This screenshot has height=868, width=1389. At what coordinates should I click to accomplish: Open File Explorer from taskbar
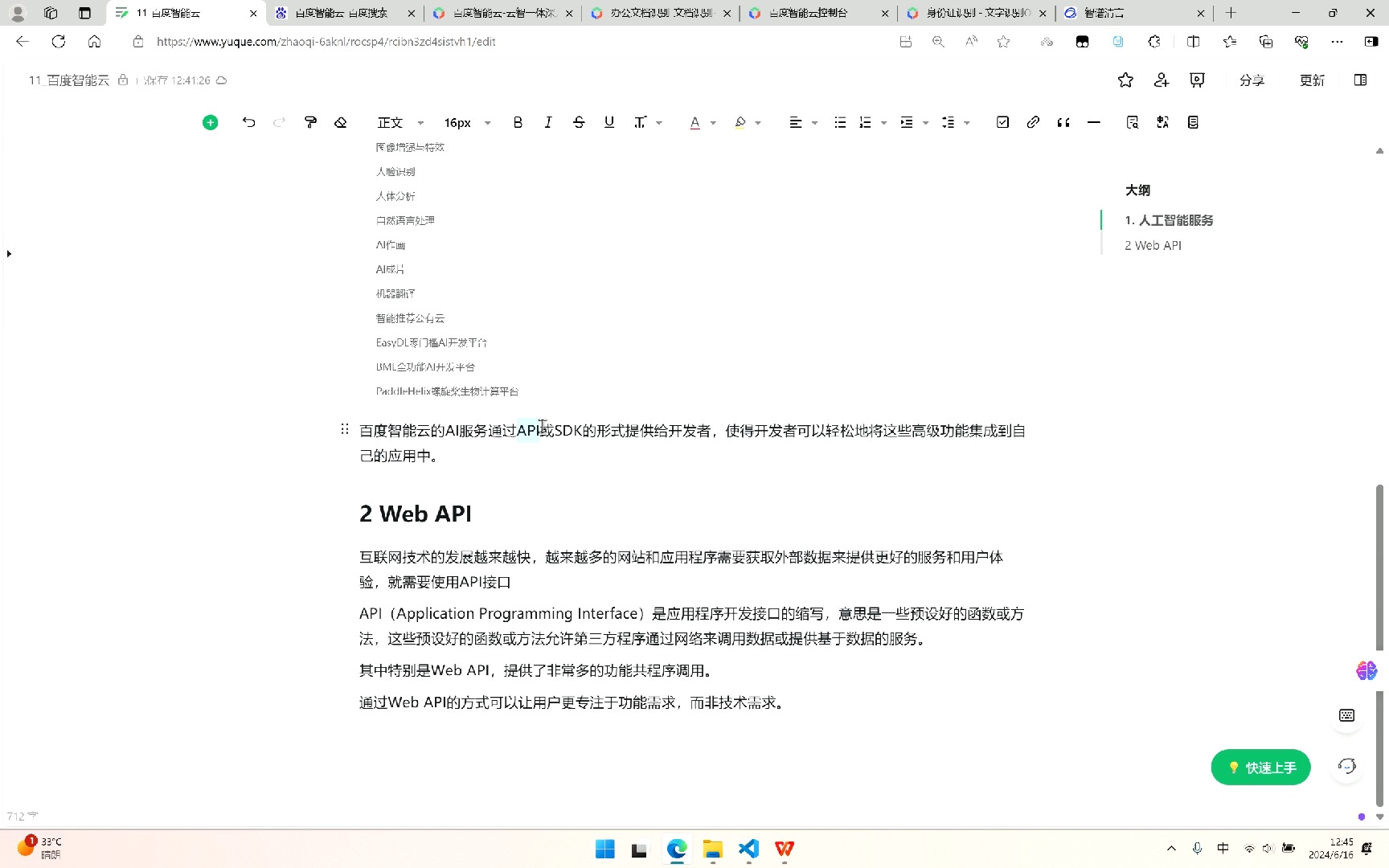click(713, 849)
